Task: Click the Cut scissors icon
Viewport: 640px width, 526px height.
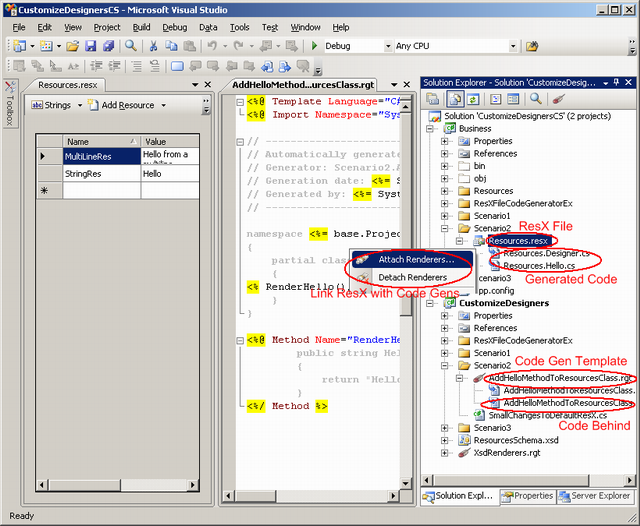Action: 153,46
